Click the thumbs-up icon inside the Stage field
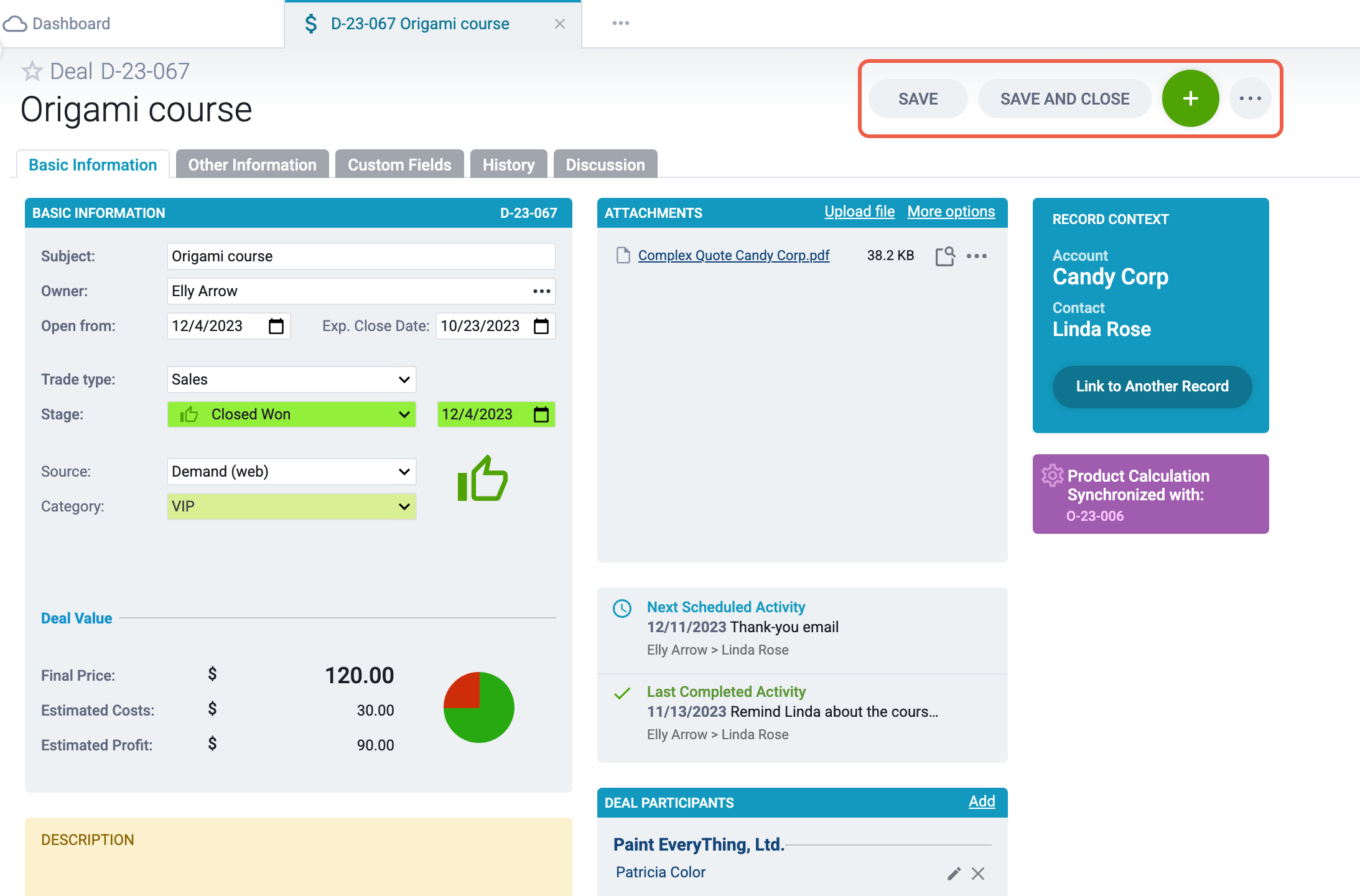 (x=189, y=414)
